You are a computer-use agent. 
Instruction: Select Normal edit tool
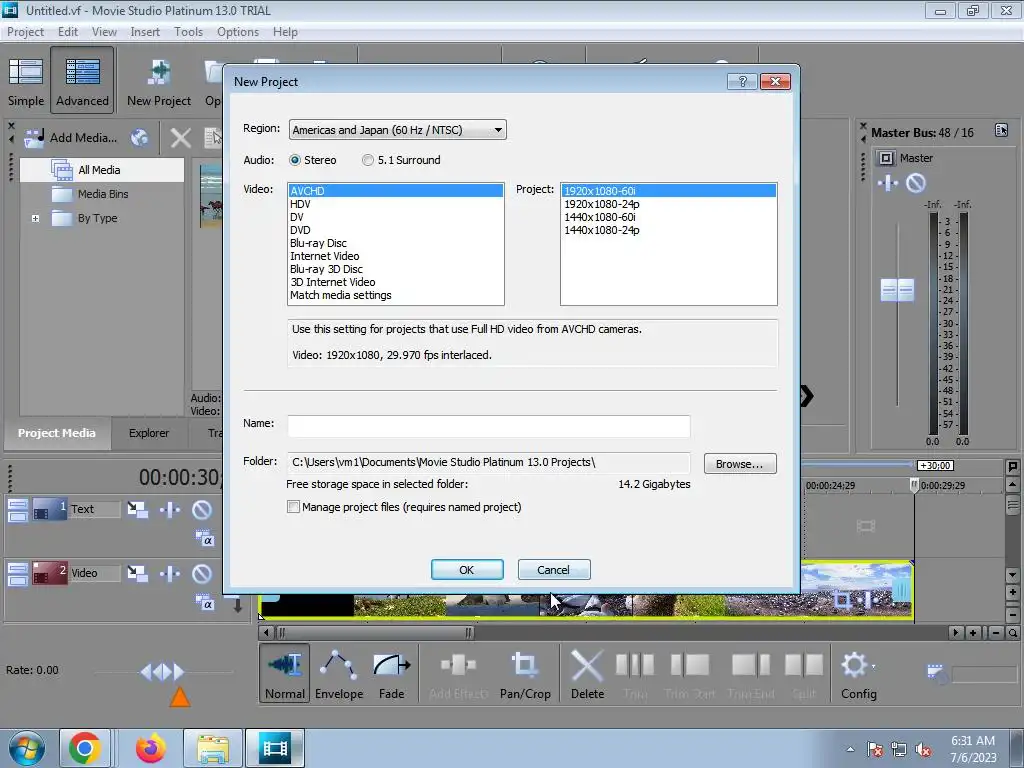click(285, 674)
